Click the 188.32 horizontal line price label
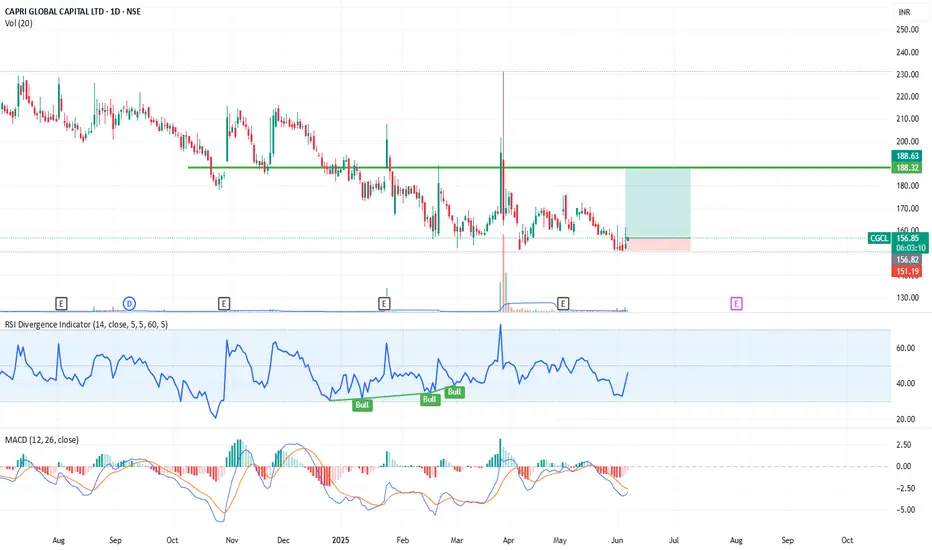This screenshot has width=932, height=550. click(908, 168)
